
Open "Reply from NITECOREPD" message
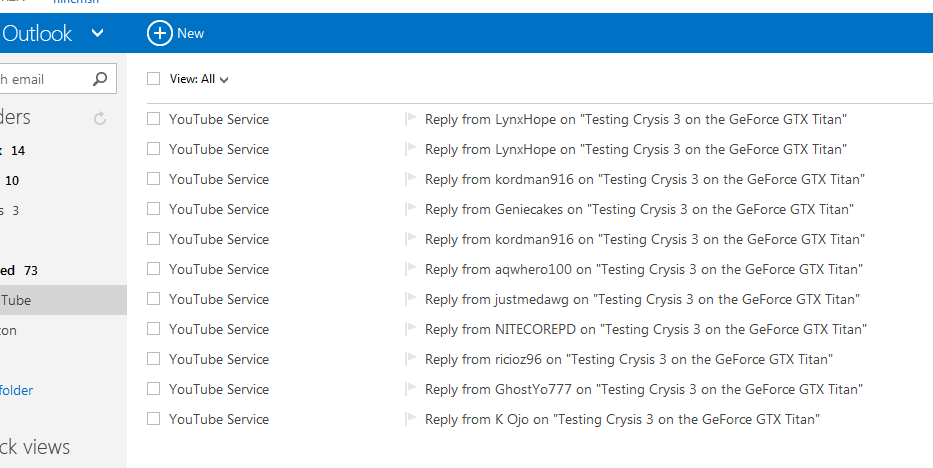646,329
